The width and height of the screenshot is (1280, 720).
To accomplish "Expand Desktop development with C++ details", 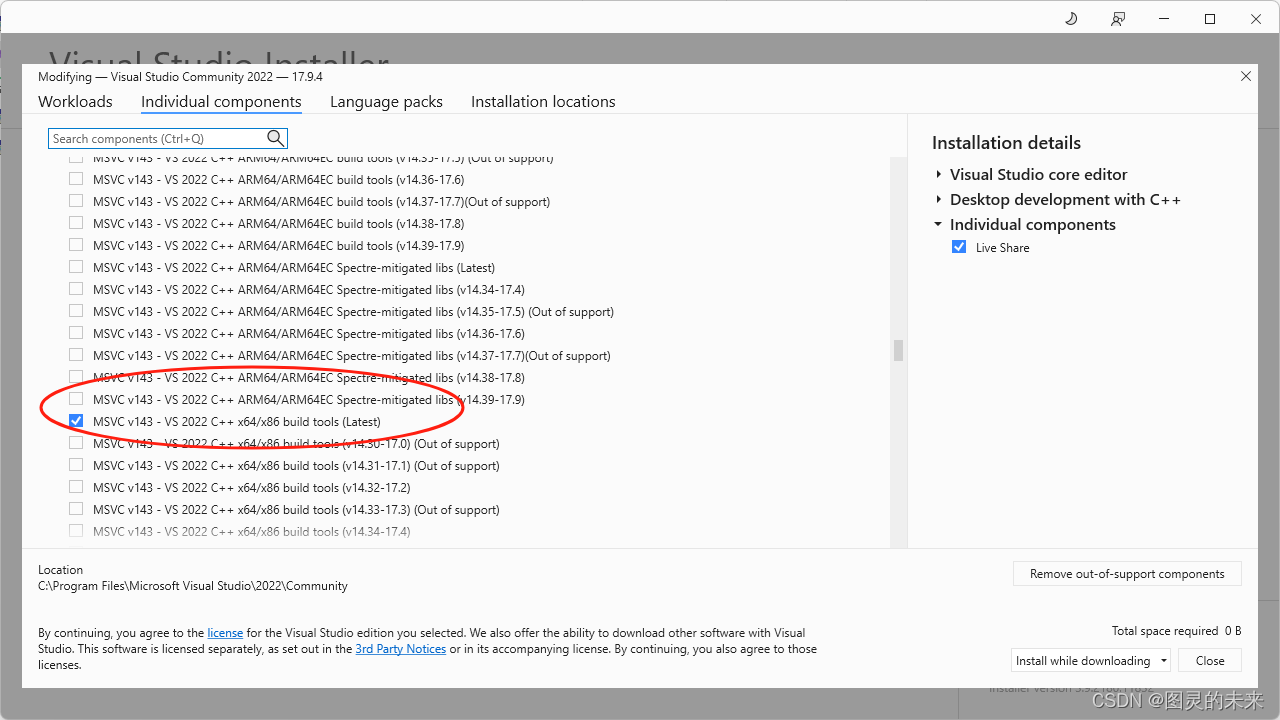I will tap(939, 199).
